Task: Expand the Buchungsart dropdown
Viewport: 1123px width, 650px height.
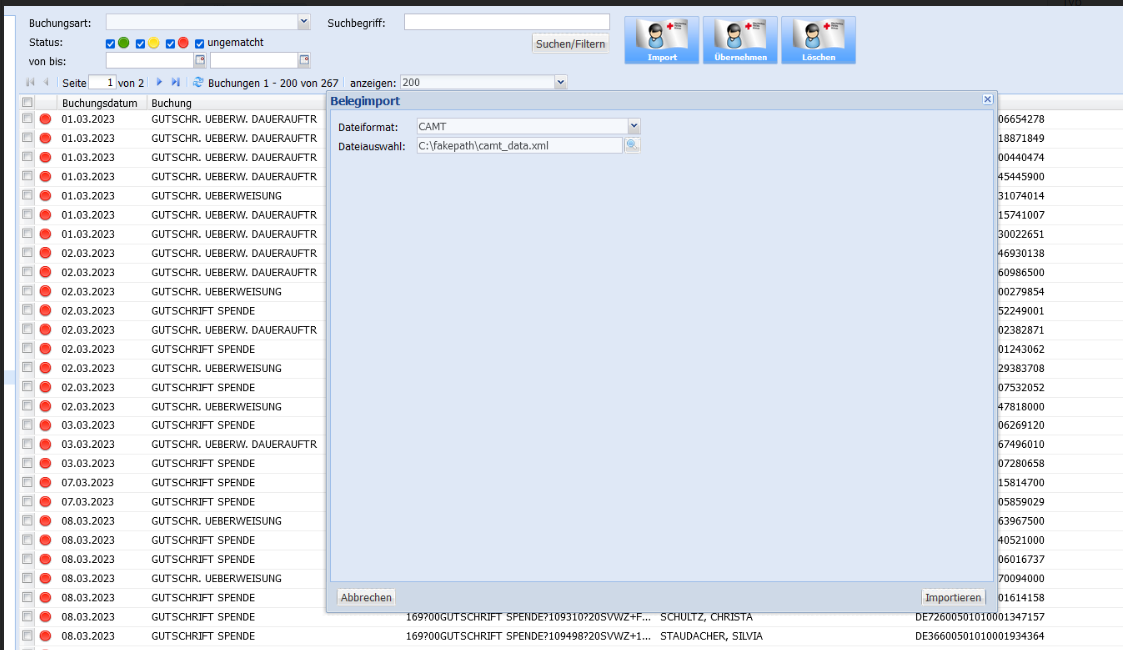Action: (304, 22)
